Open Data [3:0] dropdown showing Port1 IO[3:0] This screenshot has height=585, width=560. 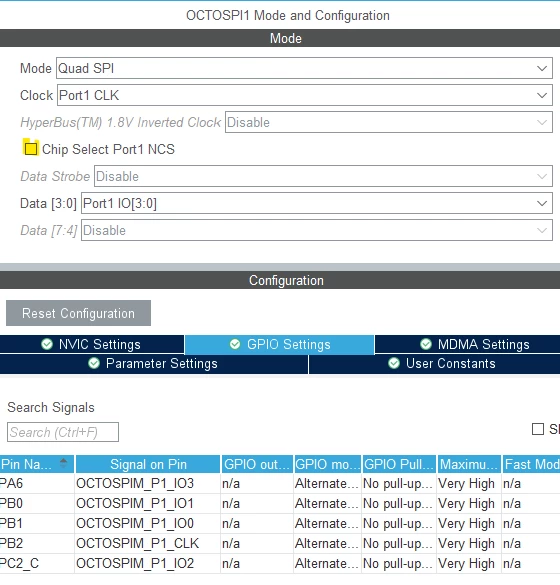pos(317,203)
